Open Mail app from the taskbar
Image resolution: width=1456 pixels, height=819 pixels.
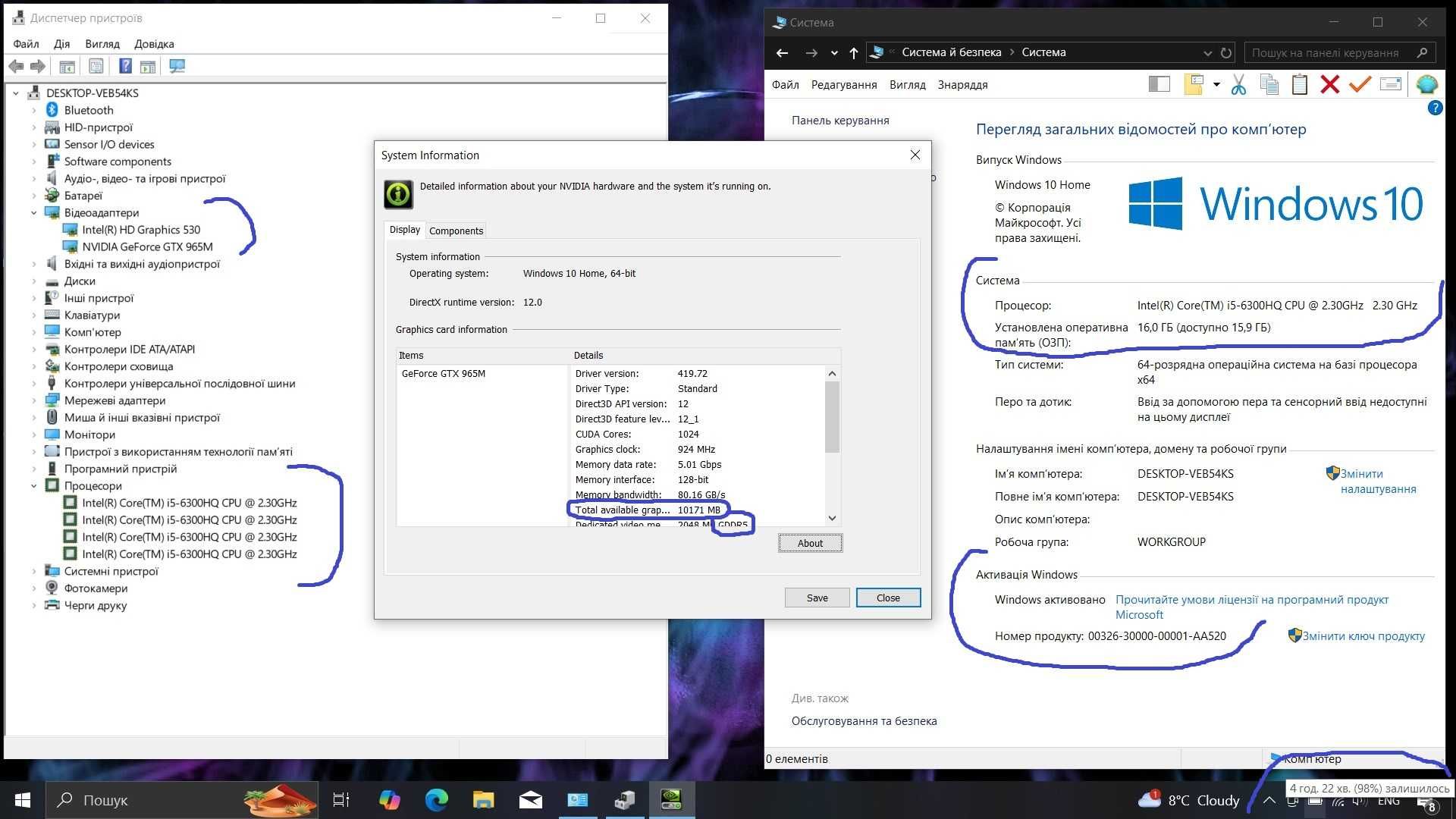coord(531,799)
